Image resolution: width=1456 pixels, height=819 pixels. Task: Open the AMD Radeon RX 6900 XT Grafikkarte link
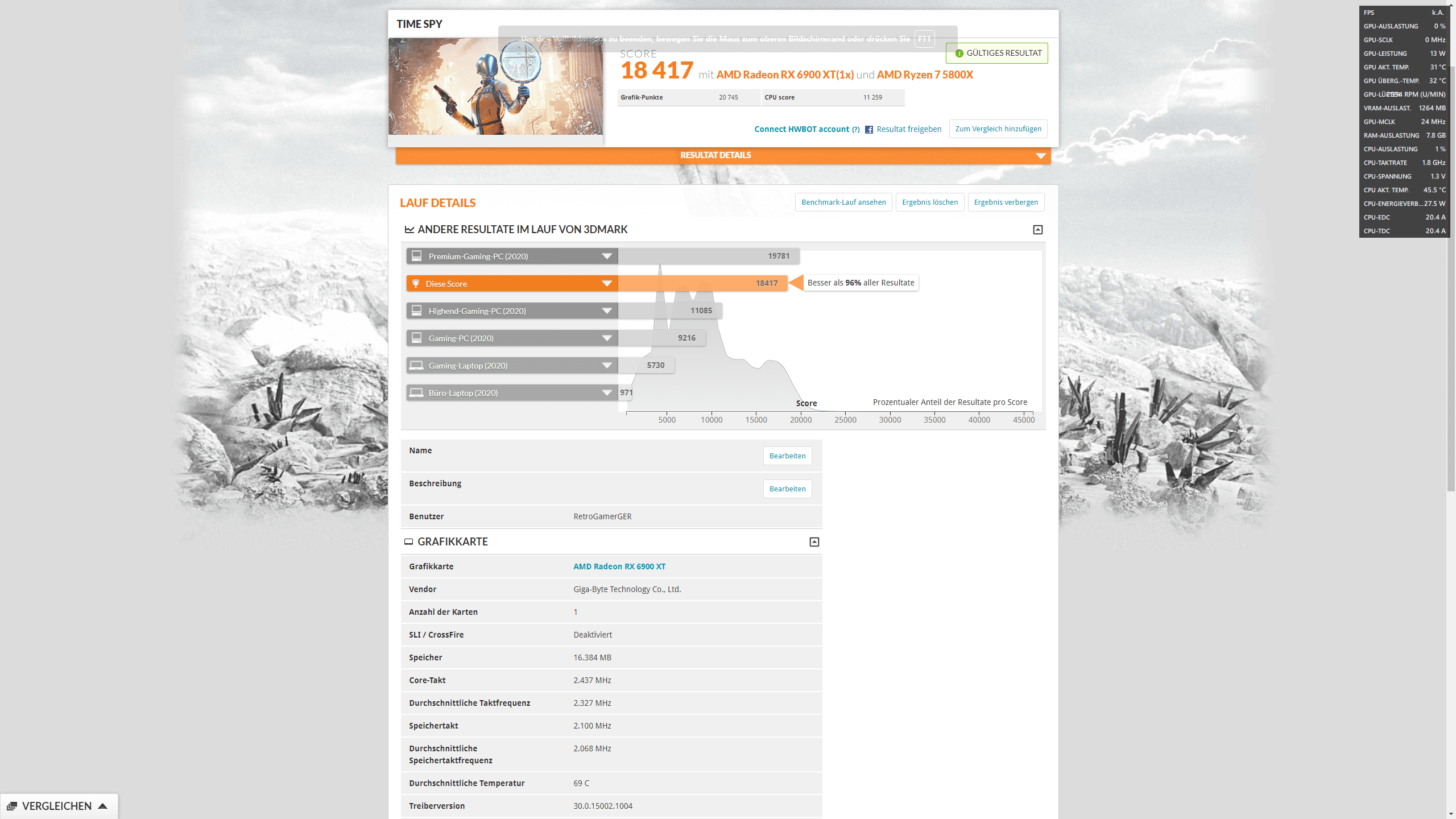click(619, 567)
